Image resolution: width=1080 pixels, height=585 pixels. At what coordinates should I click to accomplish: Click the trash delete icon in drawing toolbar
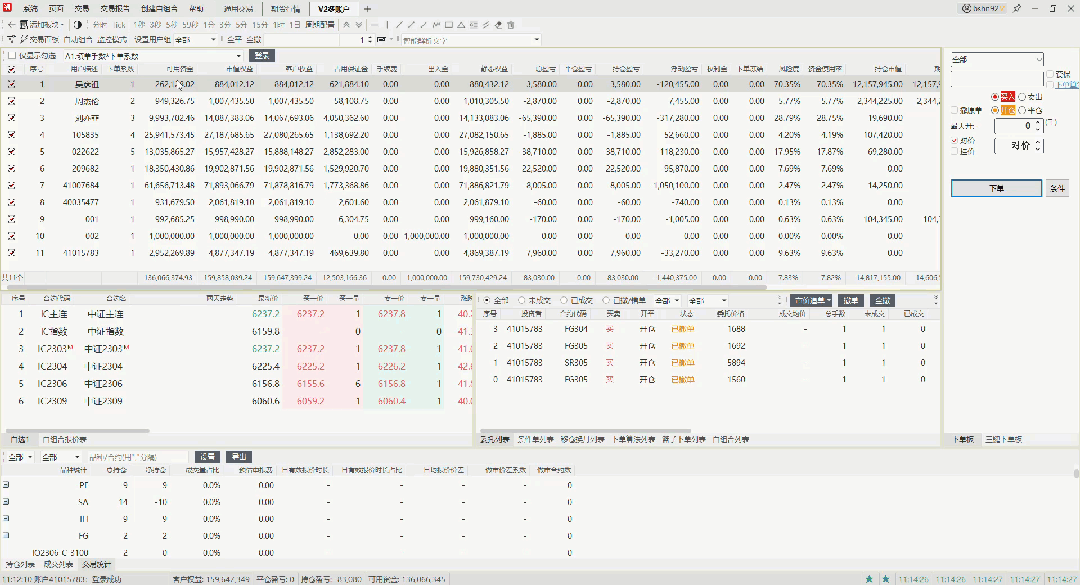pyautogui.click(x=510, y=25)
